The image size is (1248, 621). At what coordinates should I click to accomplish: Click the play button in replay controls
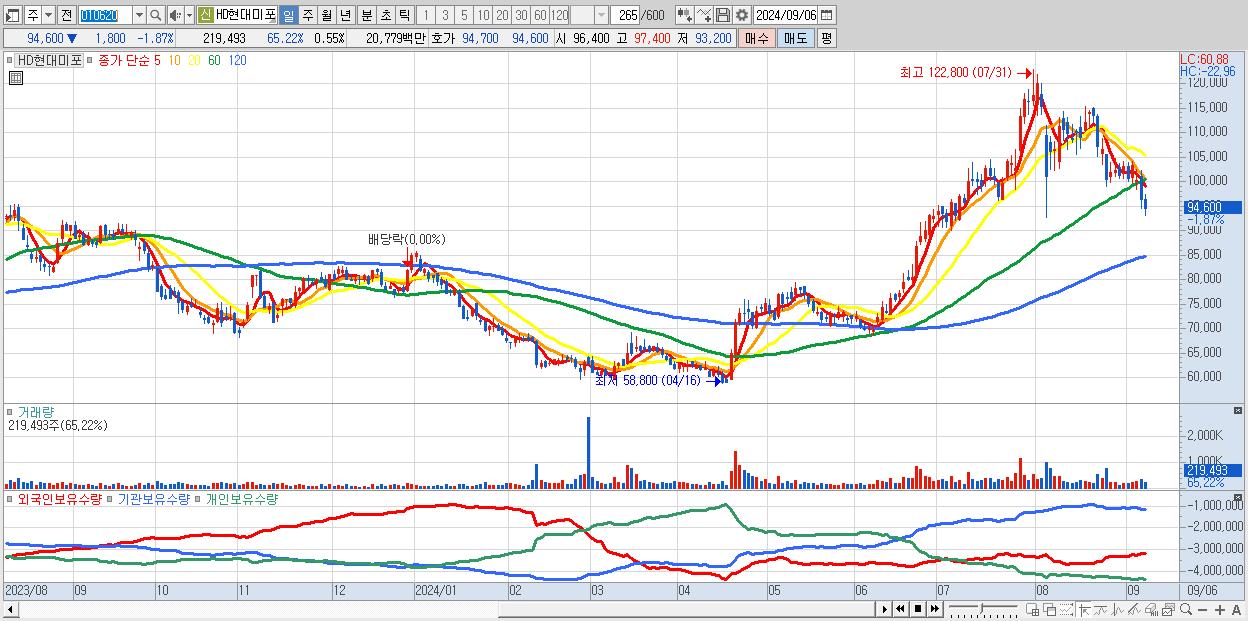click(x=885, y=609)
